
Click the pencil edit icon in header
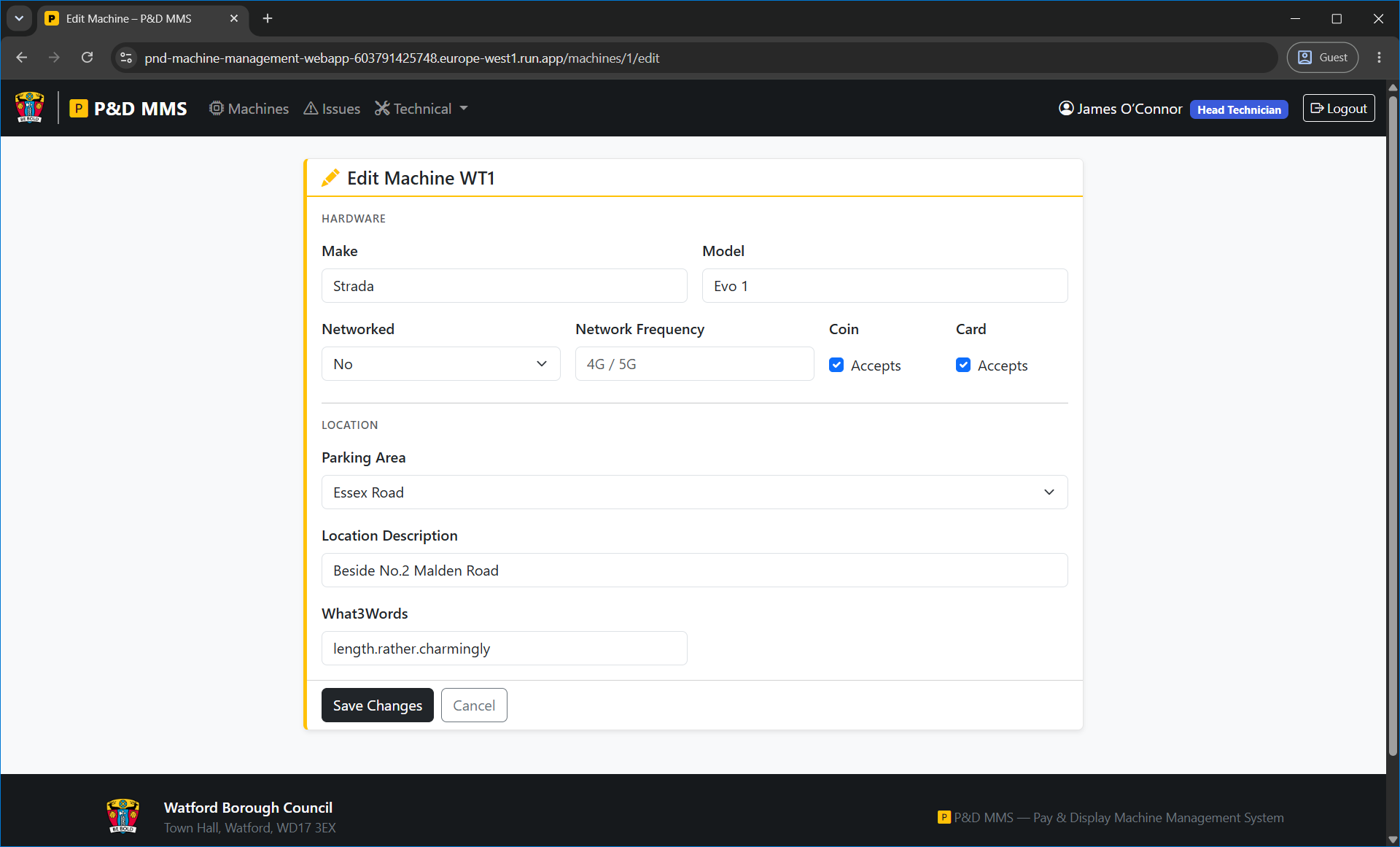pyautogui.click(x=330, y=178)
